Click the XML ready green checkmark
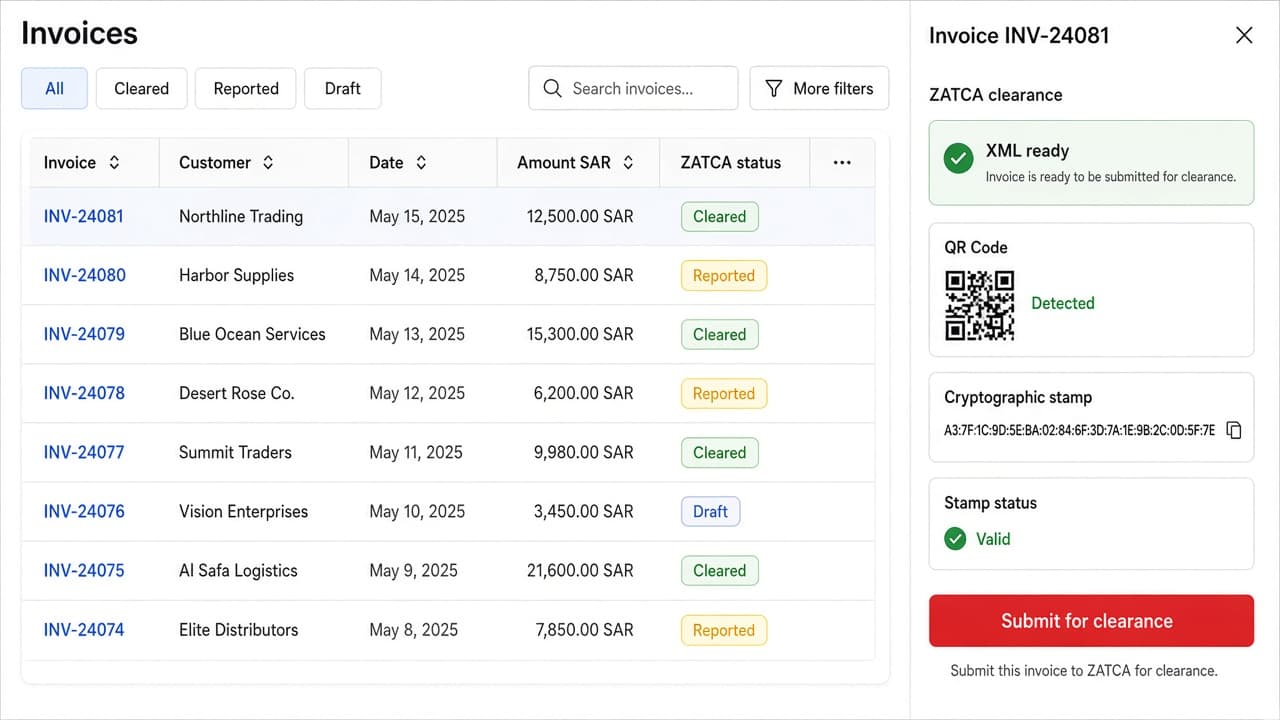Viewport: 1280px width, 720px height. click(959, 158)
